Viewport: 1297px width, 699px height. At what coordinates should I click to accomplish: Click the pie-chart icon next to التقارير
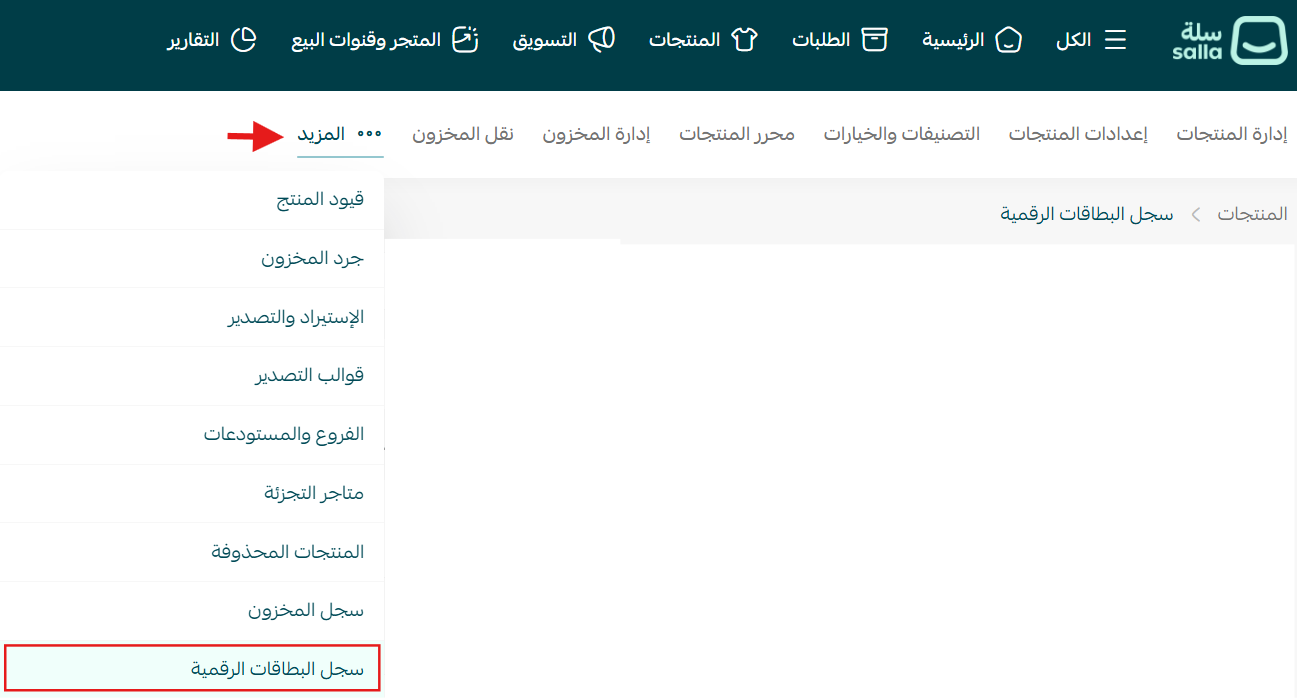click(x=244, y=39)
